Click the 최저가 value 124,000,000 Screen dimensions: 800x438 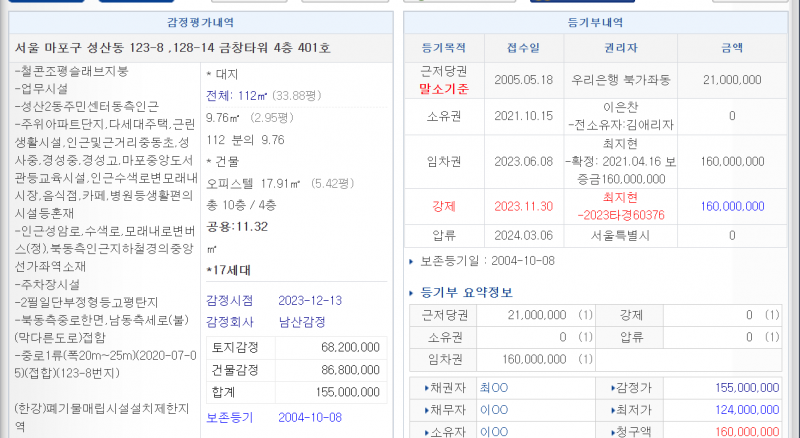(x=747, y=410)
